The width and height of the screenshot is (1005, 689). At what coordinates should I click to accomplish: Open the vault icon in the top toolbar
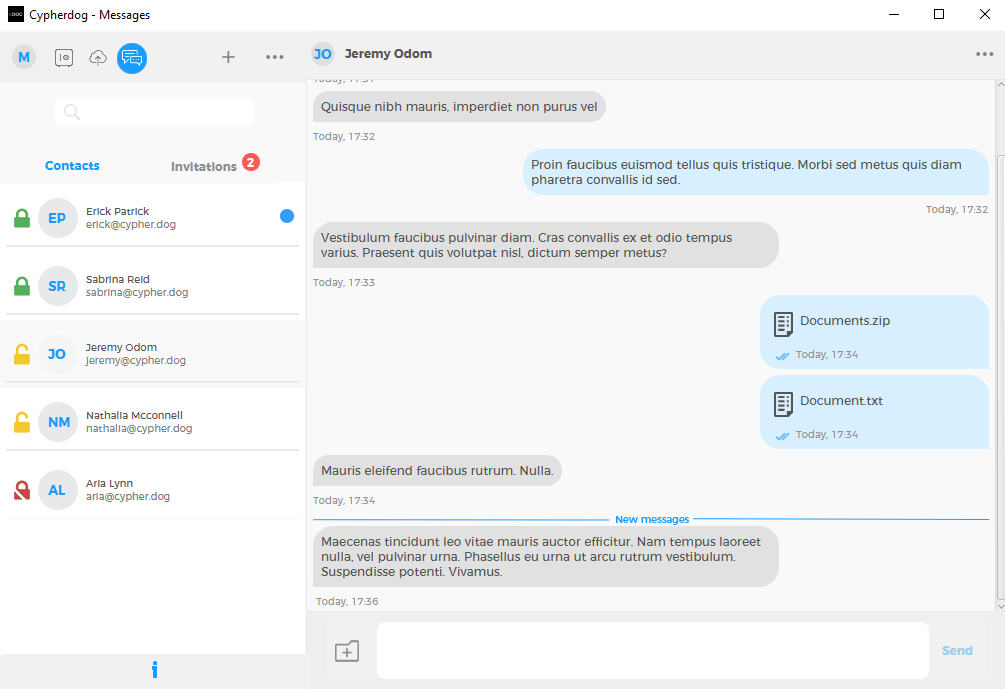click(x=63, y=57)
